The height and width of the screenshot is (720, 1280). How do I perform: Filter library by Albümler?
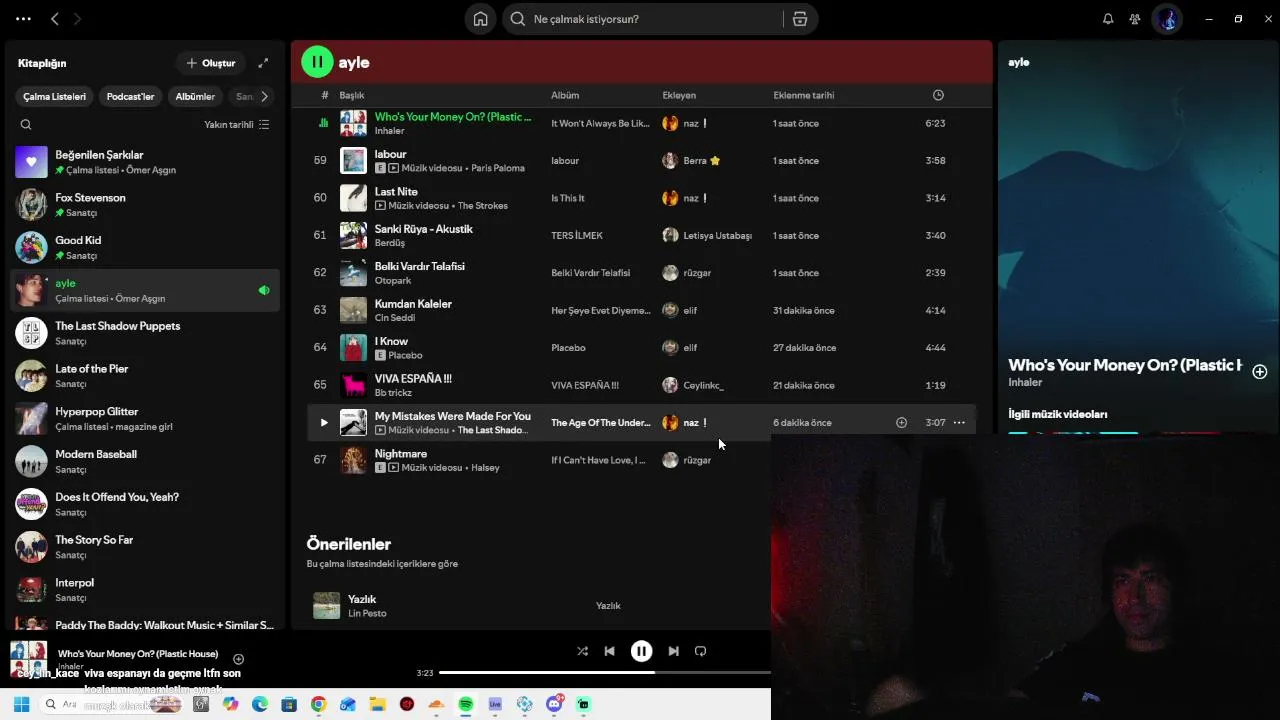pyautogui.click(x=195, y=97)
